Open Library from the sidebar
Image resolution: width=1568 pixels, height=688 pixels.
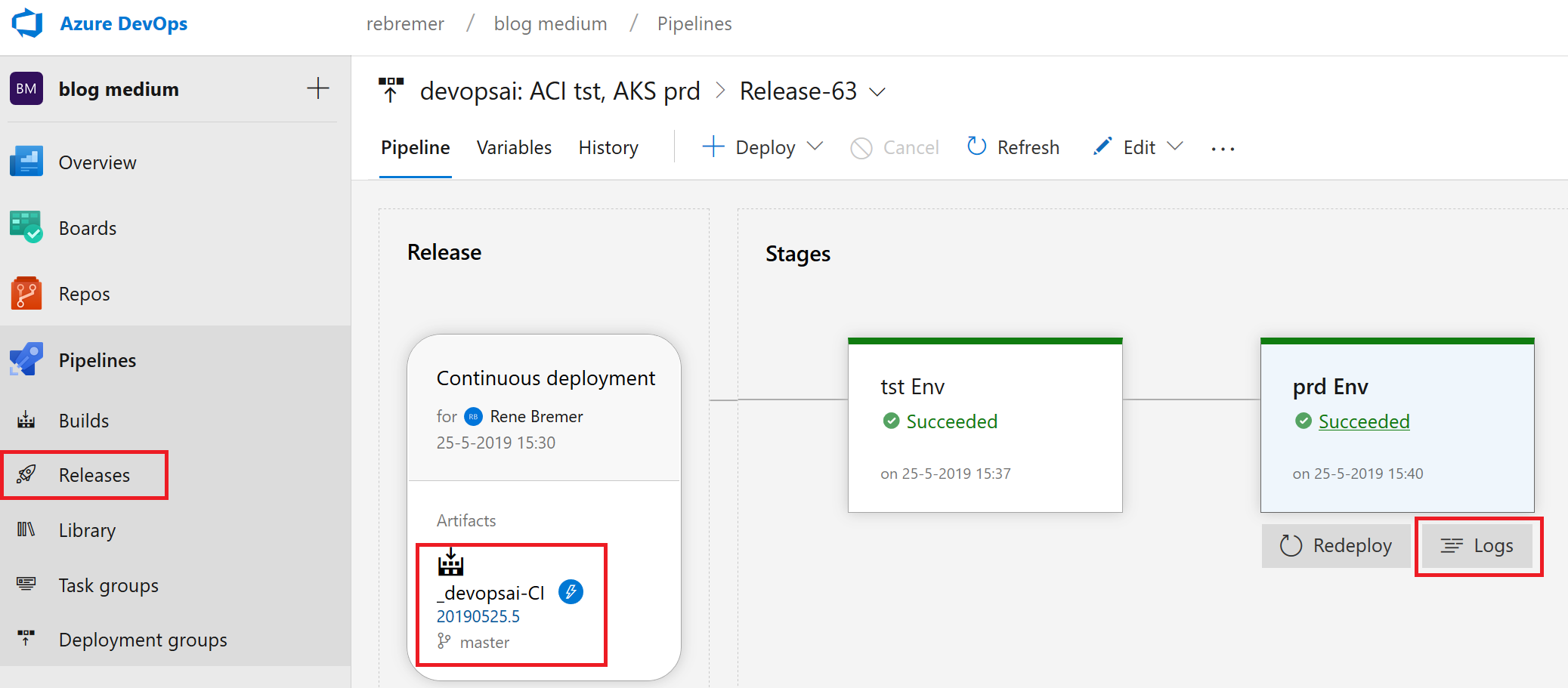87,530
